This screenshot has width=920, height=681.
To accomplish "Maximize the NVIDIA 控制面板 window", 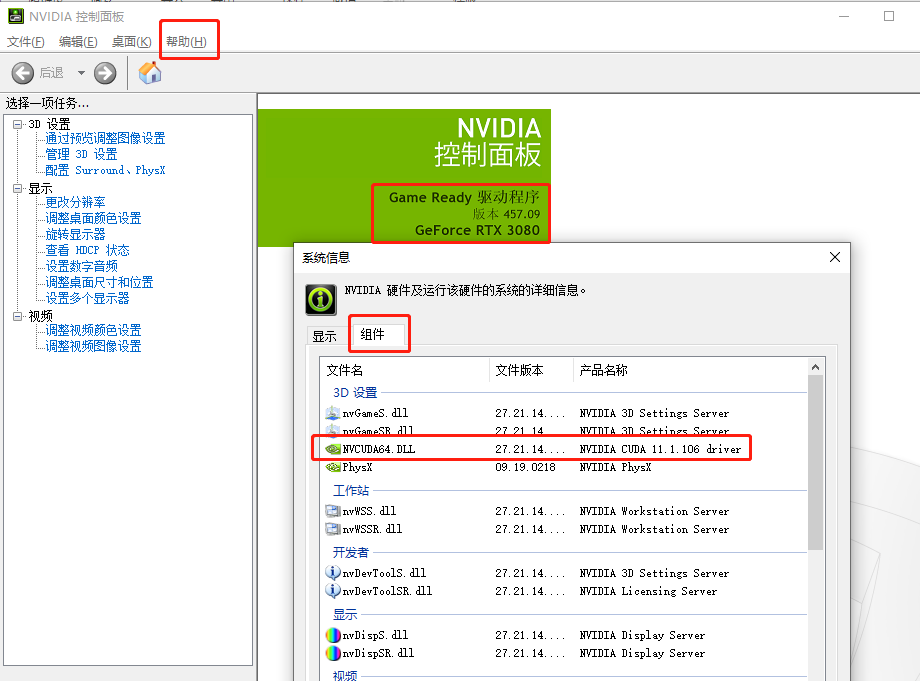I will 889,16.
